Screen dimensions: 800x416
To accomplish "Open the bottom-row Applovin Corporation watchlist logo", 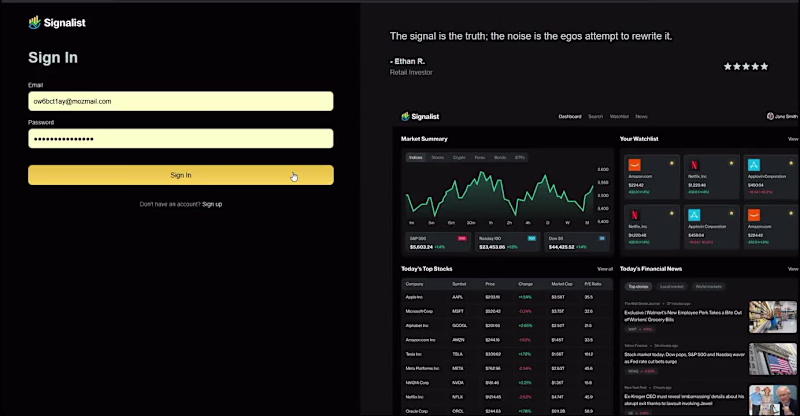I will pyautogui.click(x=694, y=215).
